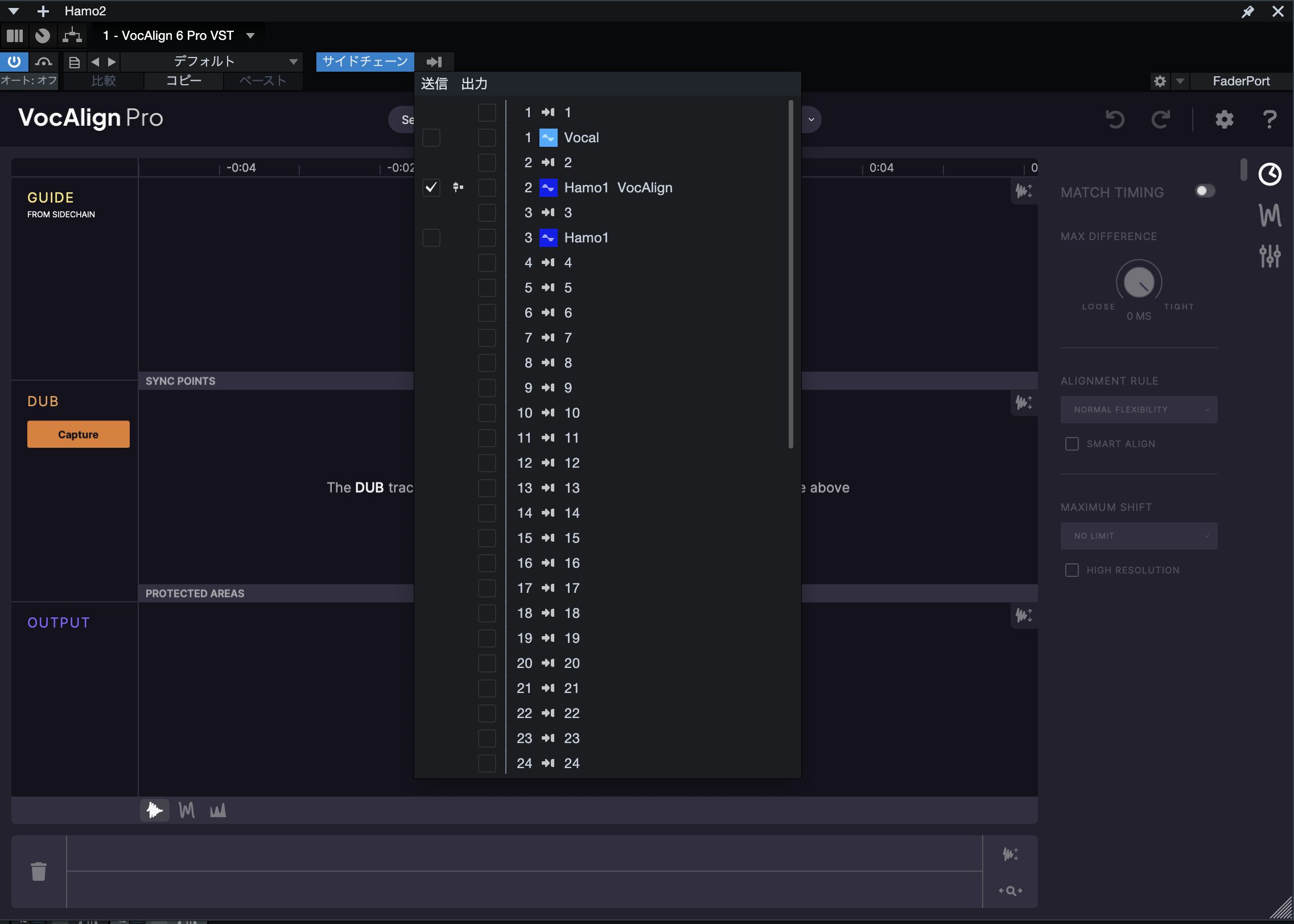Viewport: 1294px width, 924px height.
Task: Click the sidechain input arrow icon
Action: pos(434,61)
